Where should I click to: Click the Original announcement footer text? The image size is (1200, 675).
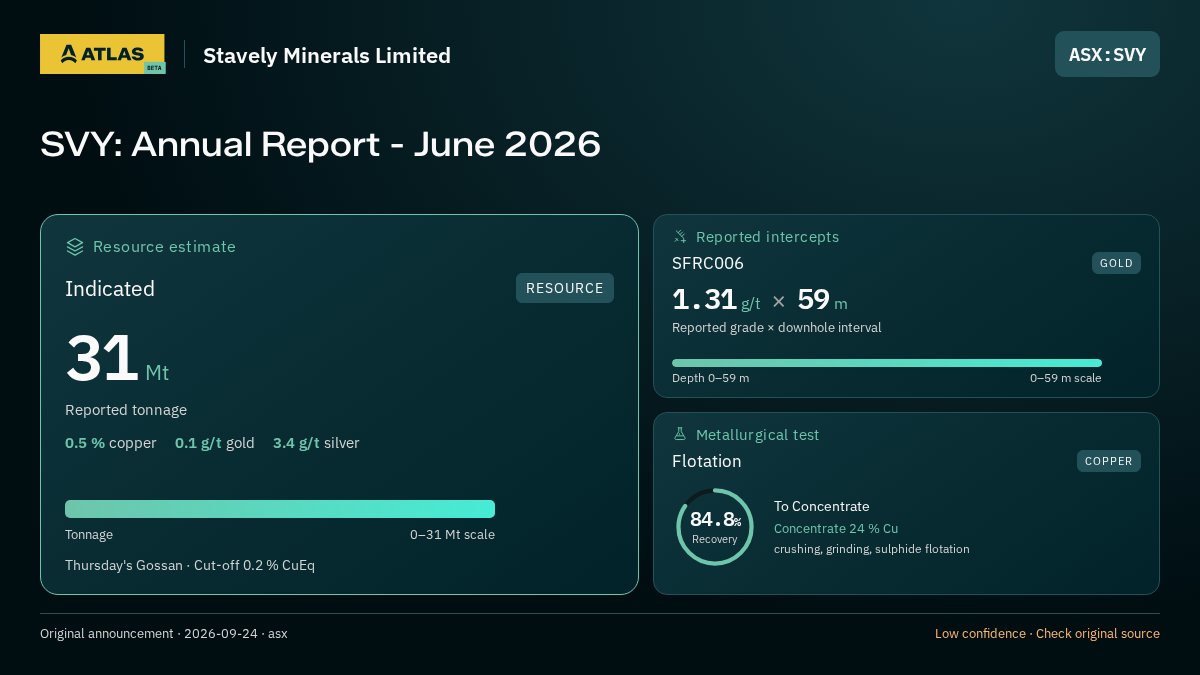pos(164,634)
